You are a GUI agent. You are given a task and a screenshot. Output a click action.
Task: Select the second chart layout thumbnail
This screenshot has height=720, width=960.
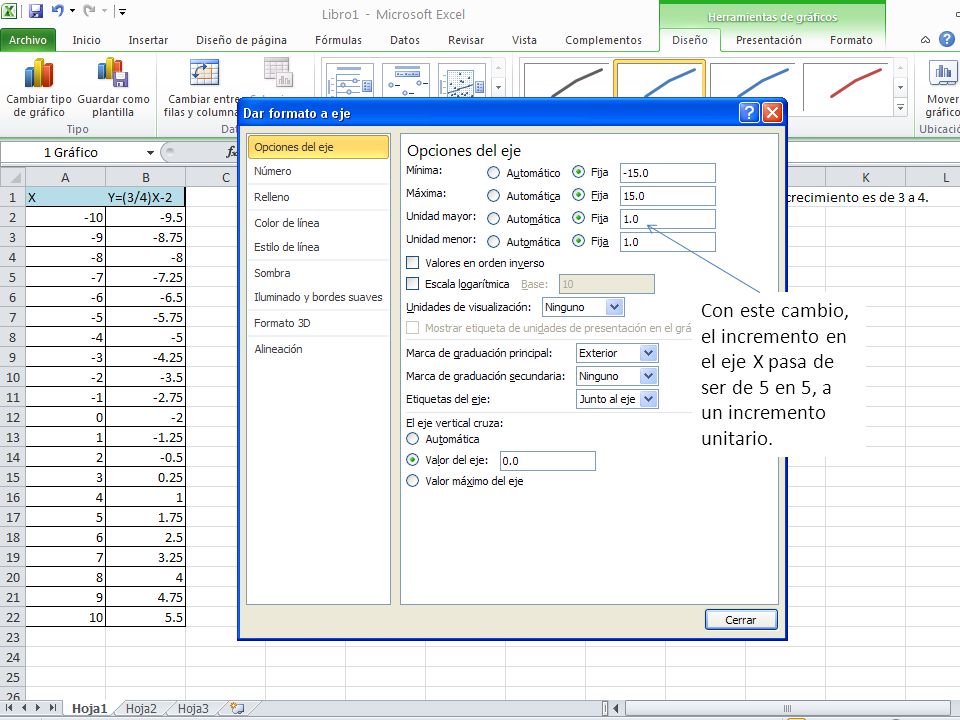point(406,81)
